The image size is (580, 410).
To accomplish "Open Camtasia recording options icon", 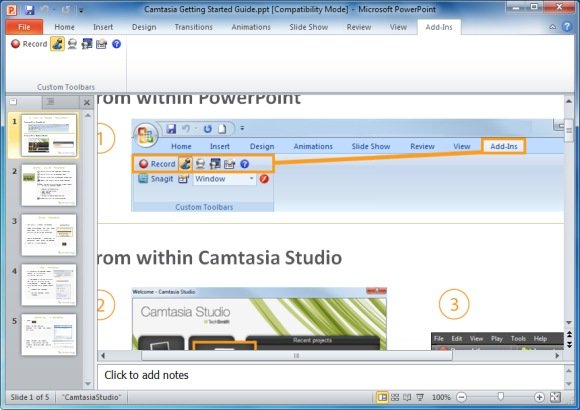I will point(101,44).
